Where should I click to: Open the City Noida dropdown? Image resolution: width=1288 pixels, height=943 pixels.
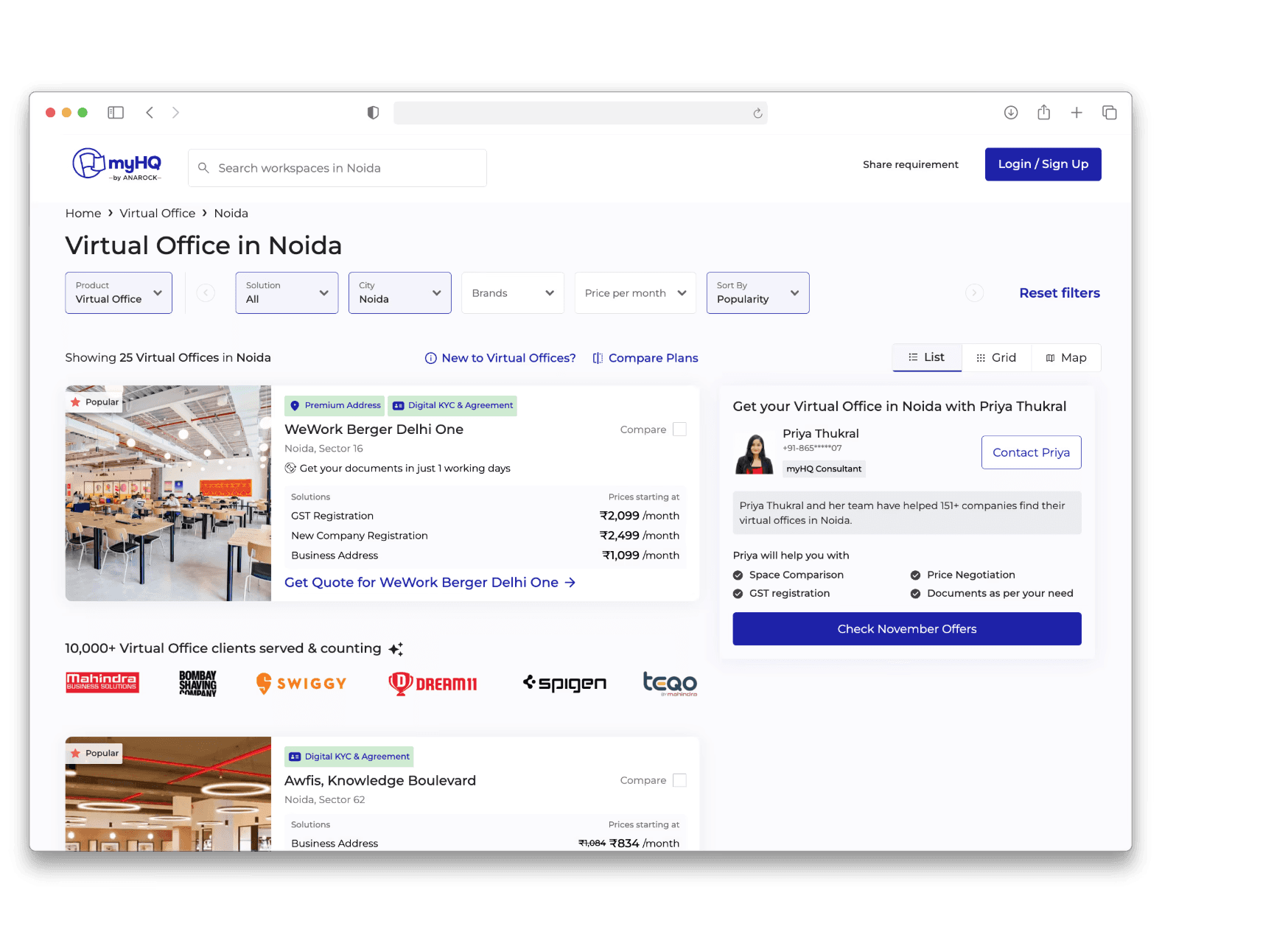pos(400,293)
